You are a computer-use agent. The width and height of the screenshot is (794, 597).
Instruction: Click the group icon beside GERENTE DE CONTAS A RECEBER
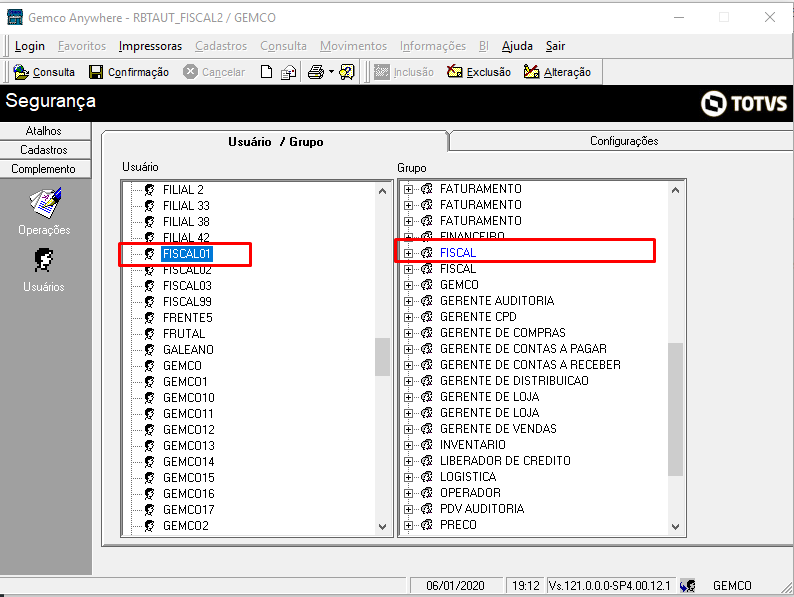pyautogui.click(x=427, y=365)
